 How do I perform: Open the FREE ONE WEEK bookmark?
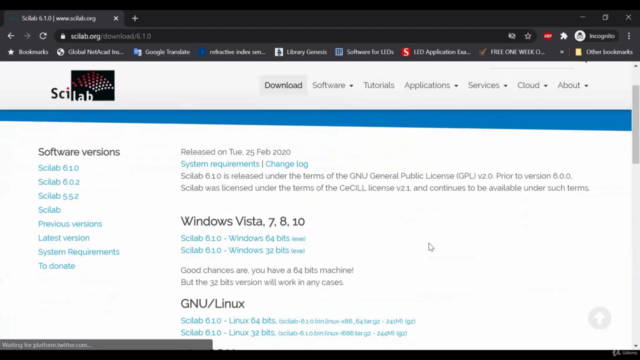(512, 52)
